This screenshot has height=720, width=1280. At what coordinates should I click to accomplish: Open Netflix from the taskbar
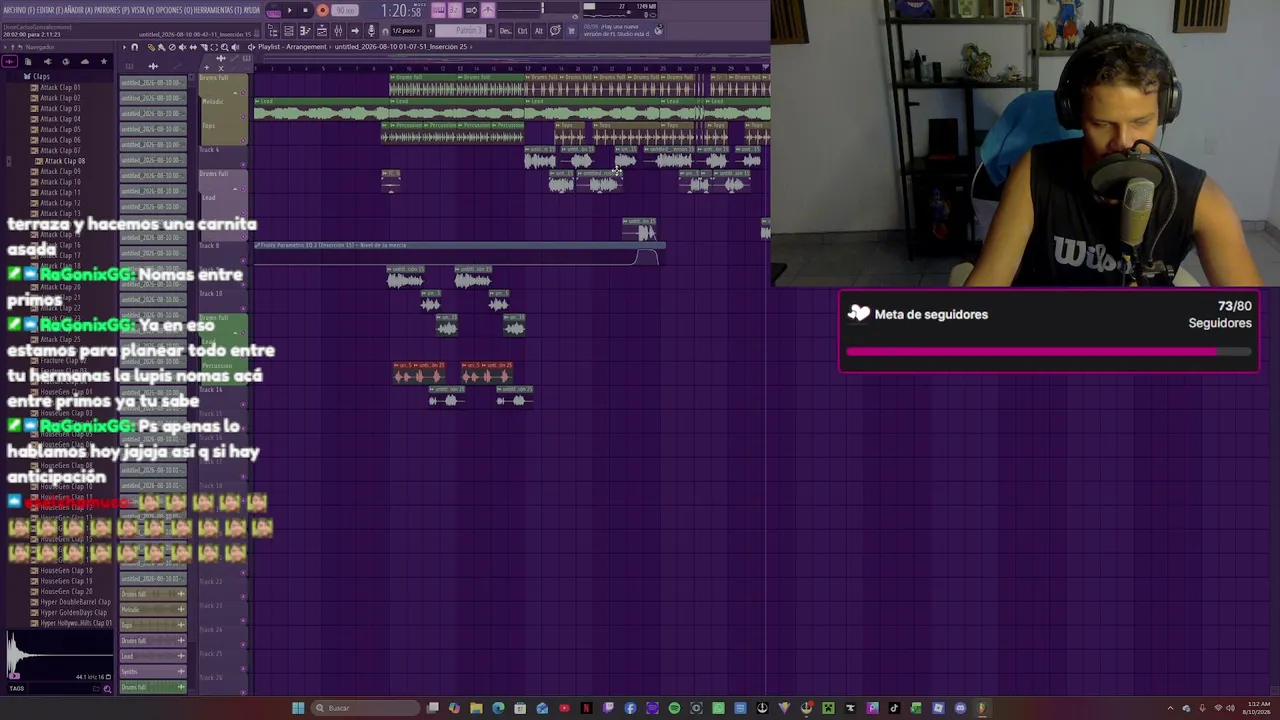click(586, 708)
